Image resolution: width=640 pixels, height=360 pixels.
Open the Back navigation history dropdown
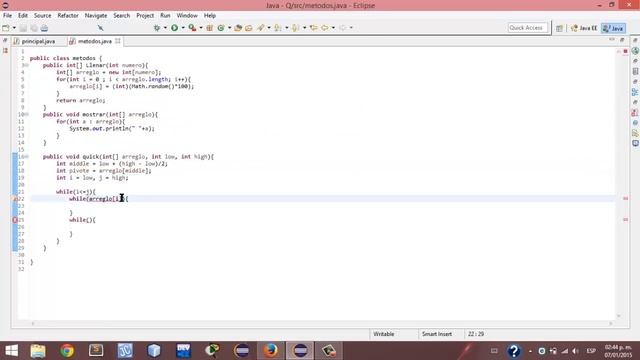pos(333,28)
